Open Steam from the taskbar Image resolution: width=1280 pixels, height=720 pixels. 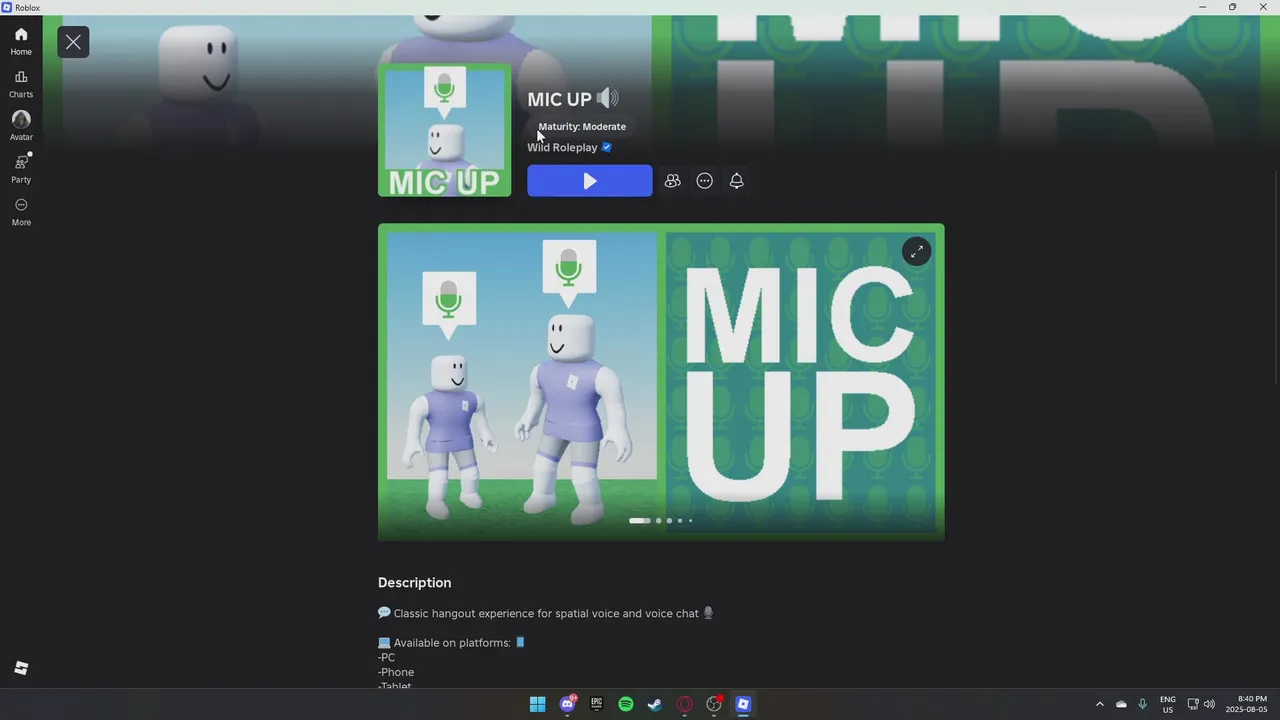[655, 704]
